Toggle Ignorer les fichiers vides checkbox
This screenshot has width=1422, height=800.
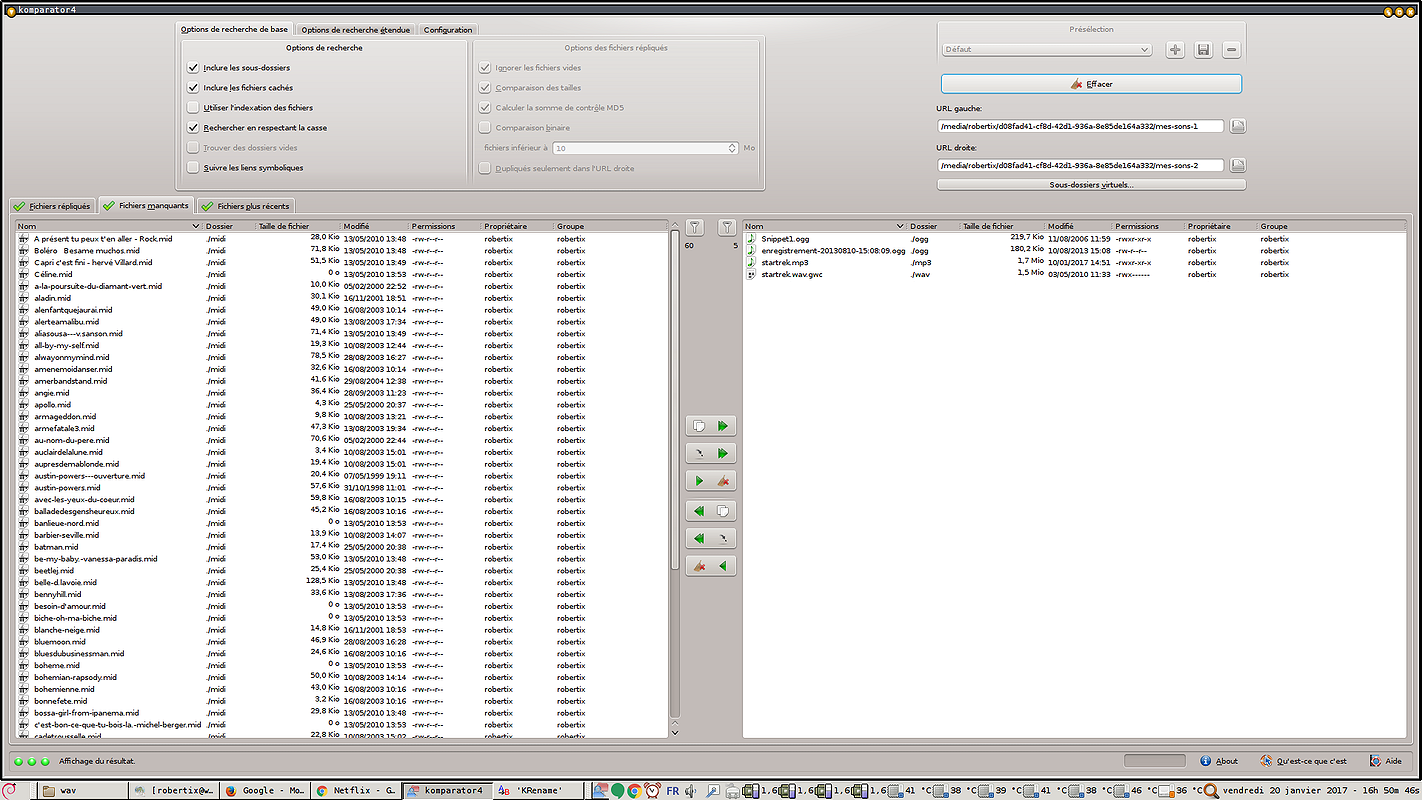486,68
